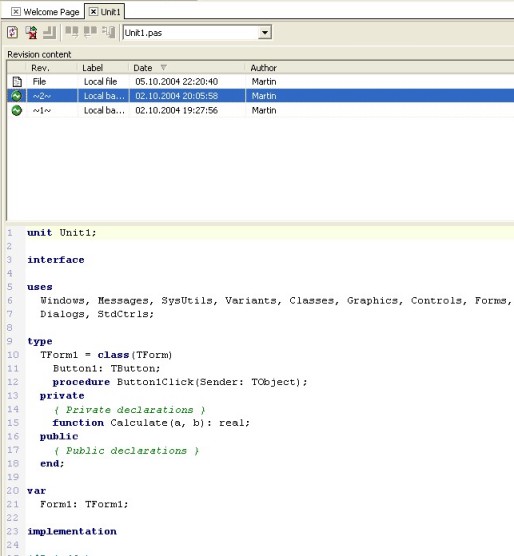Click the 'end;' line 18
The image size is (514, 556).
click(52, 463)
